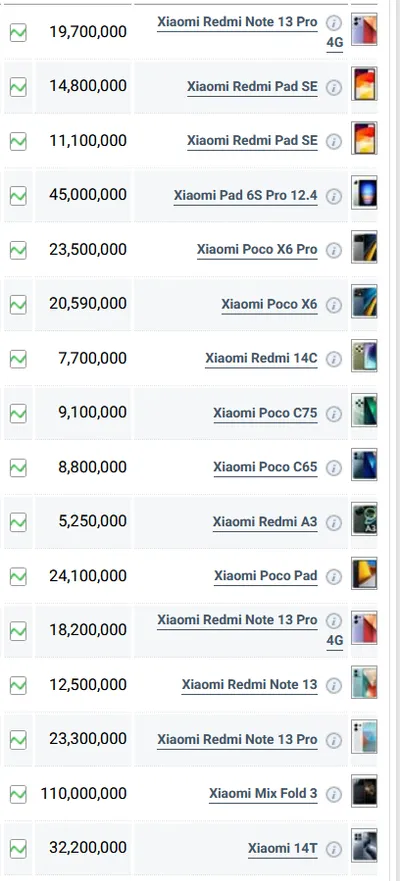
Task: Click the info icon next to Xiaomi 14T
Action: tap(334, 848)
